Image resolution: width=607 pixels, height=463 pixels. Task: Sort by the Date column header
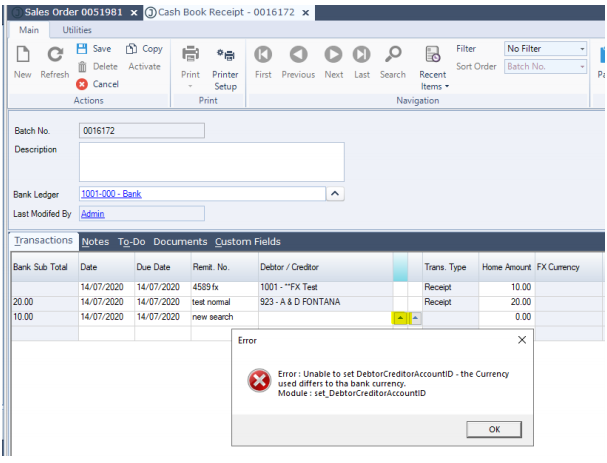pyautogui.click(x=106, y=267)
